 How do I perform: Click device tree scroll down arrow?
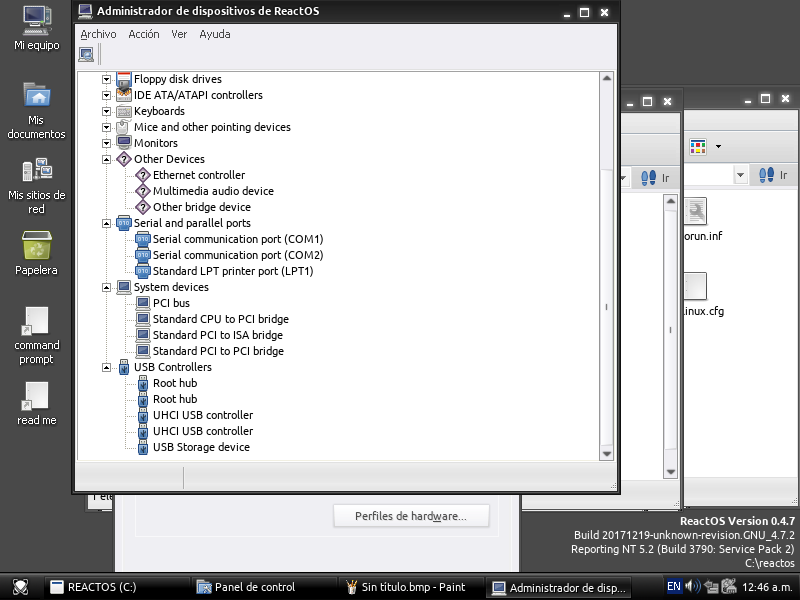pyautogui.click(x=607, y=454)
